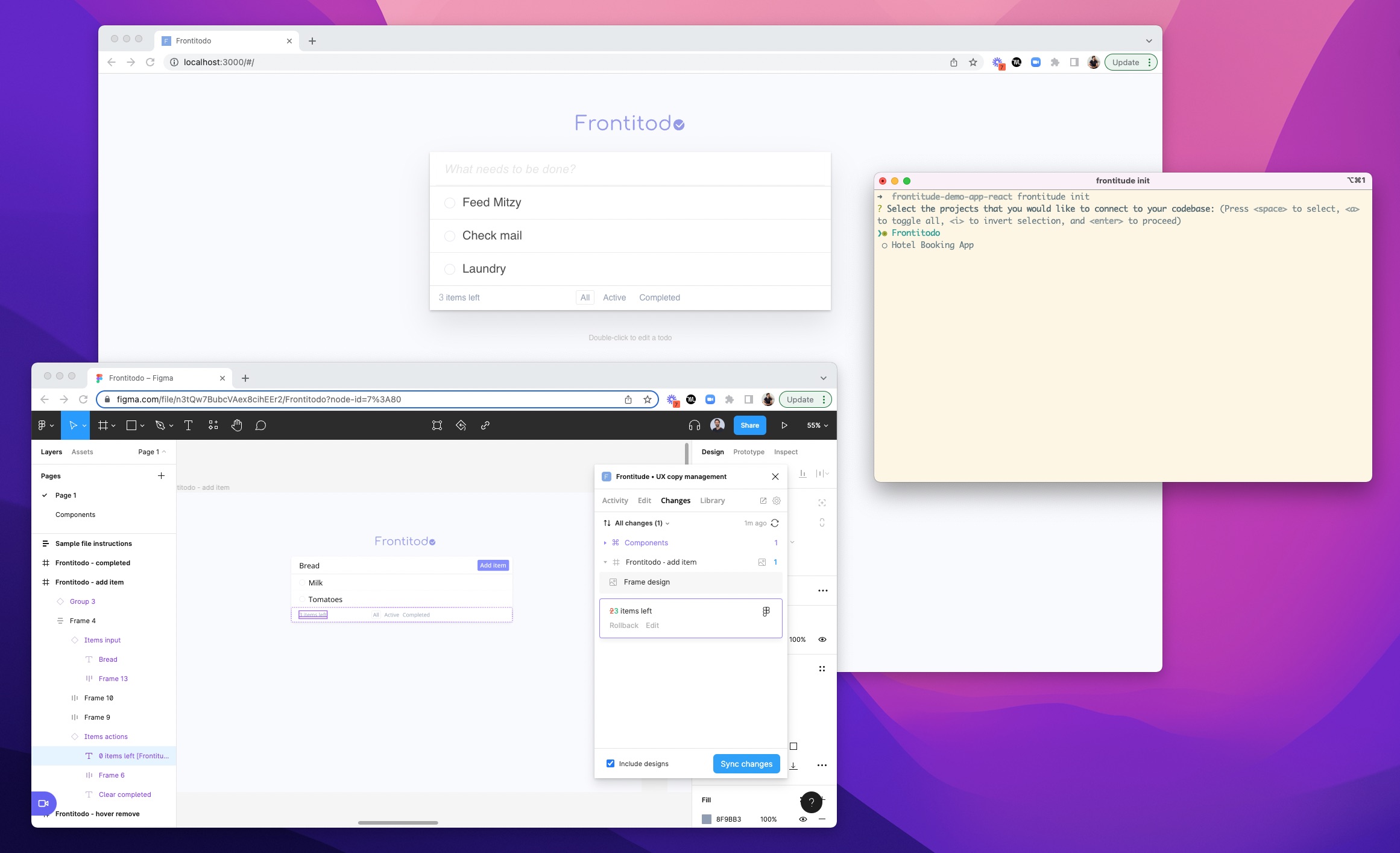Click the 8F9BB3 fill color swatch
1400x853 pixels.
click(x=707, y=819)
